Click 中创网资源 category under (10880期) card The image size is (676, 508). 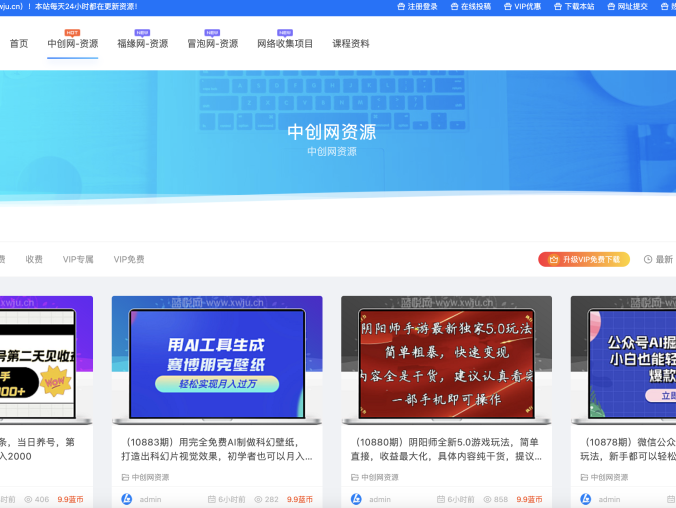[380, 477]
